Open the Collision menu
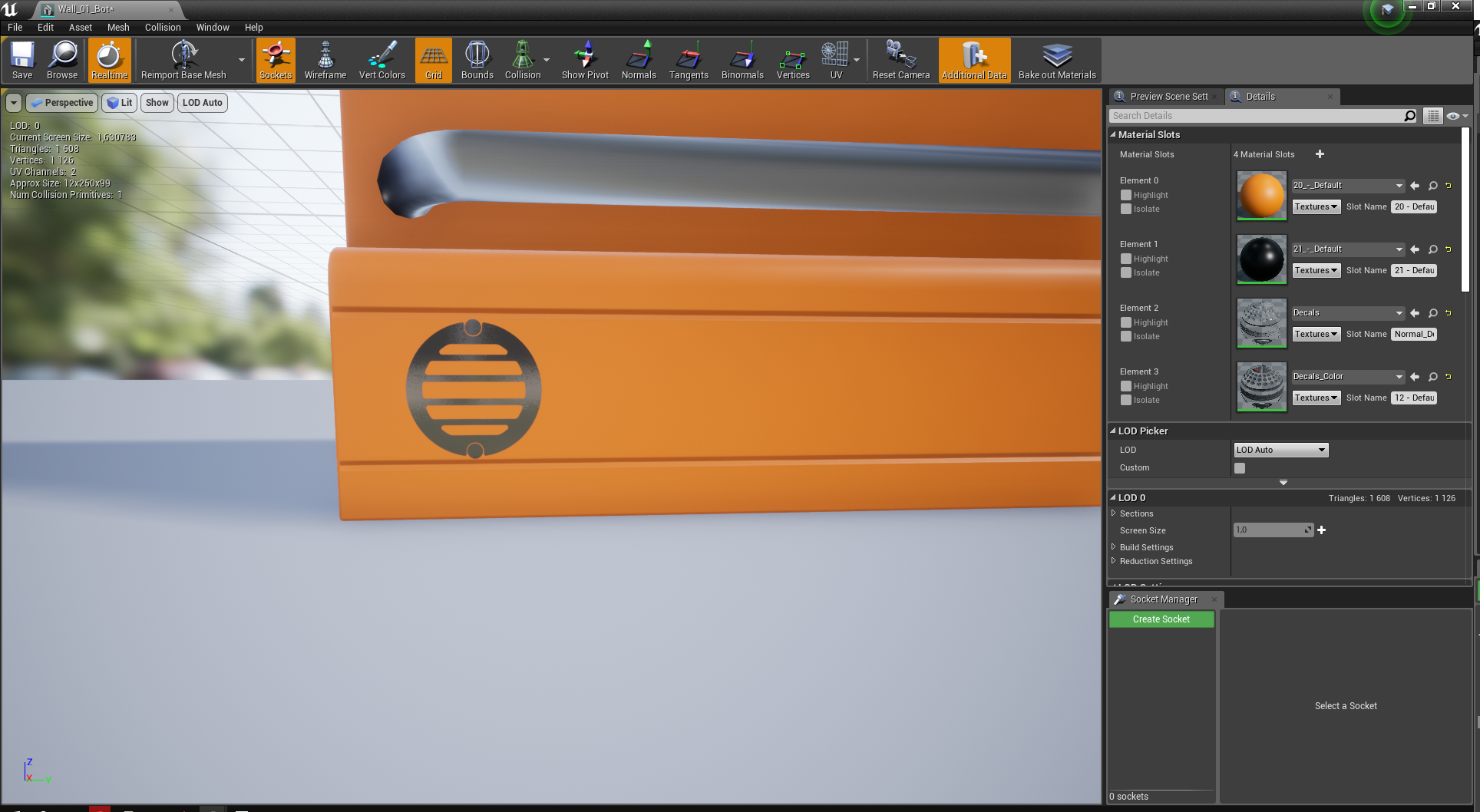Viewport: 1480px width, 812px height. (x=163, y=27)
